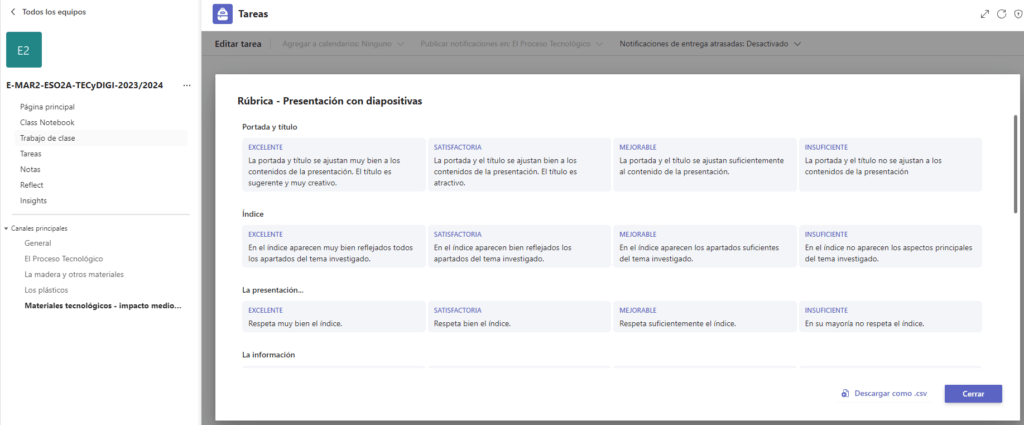Click the rubric dialog vertical scrollbar

(1014, 160)
